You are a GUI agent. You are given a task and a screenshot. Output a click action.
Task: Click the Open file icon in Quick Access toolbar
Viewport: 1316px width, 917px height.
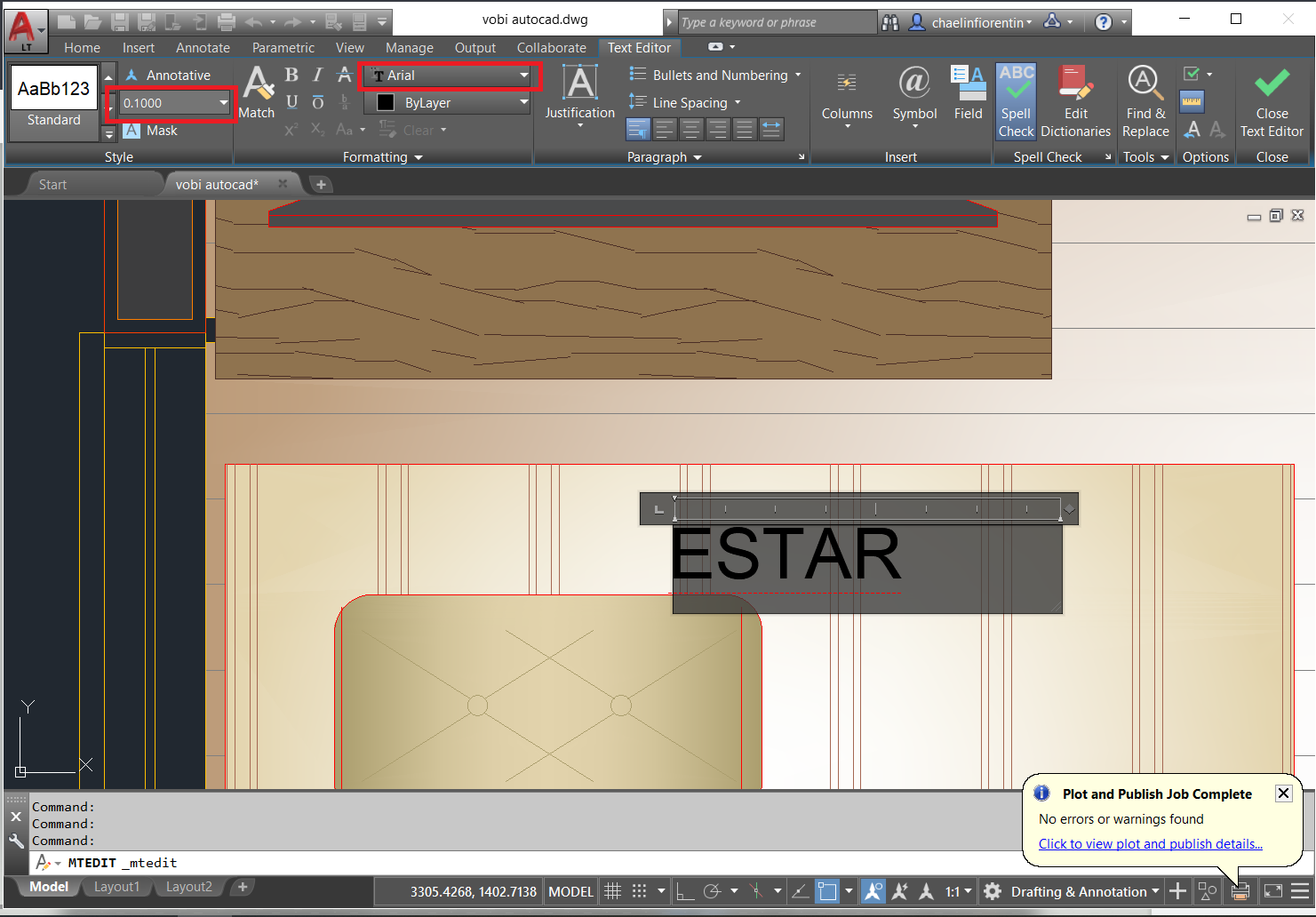pyautogui.click(x=92, y=21)
